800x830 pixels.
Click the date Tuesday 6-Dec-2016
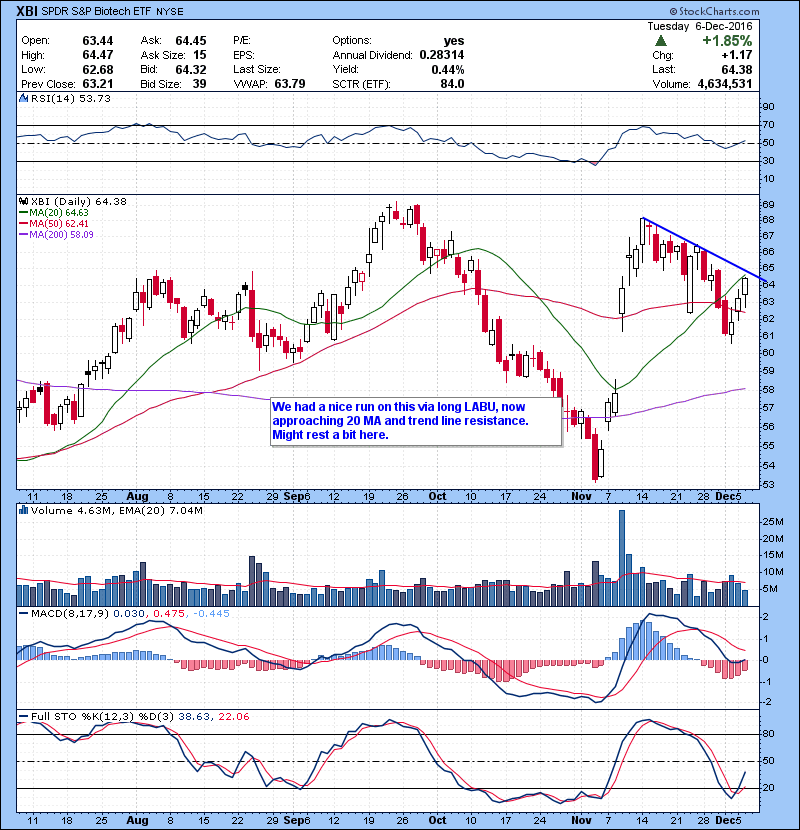click(x=699, y=26)
